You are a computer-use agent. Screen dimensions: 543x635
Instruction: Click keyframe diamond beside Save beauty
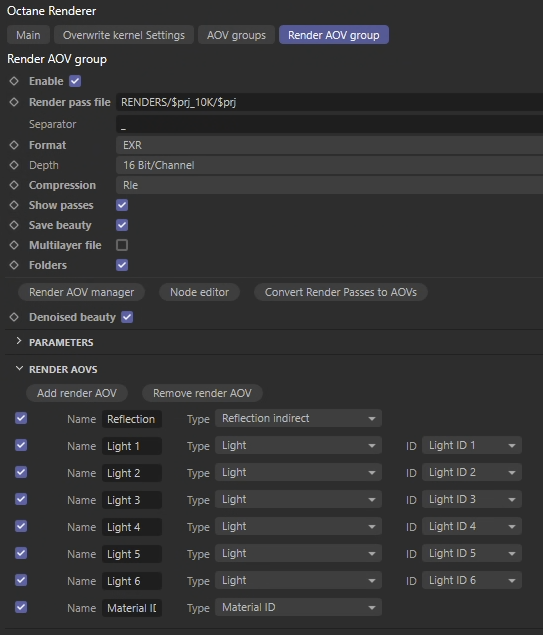tap(14, 225)
